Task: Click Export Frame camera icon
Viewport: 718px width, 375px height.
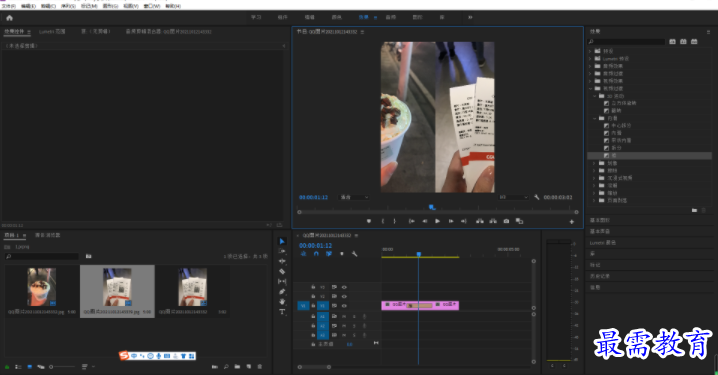Action: tap(506, 221)
